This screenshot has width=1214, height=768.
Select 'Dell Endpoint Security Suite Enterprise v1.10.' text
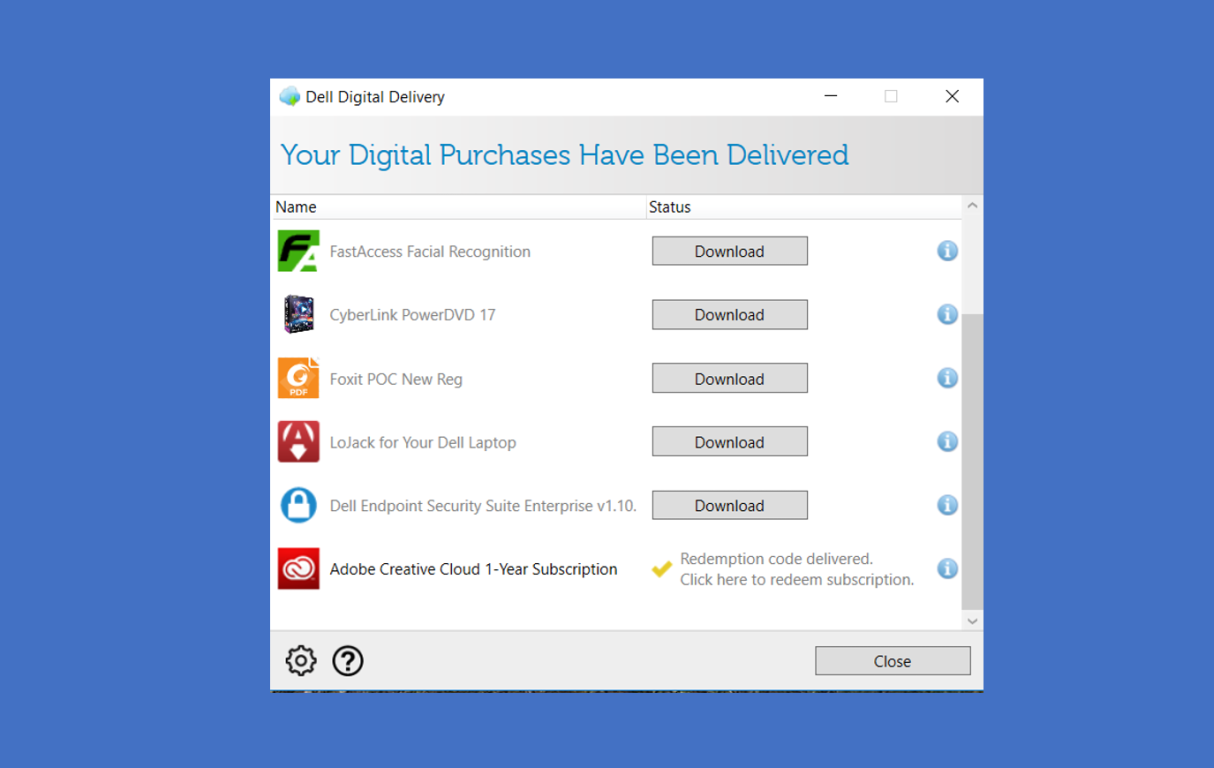483,506
